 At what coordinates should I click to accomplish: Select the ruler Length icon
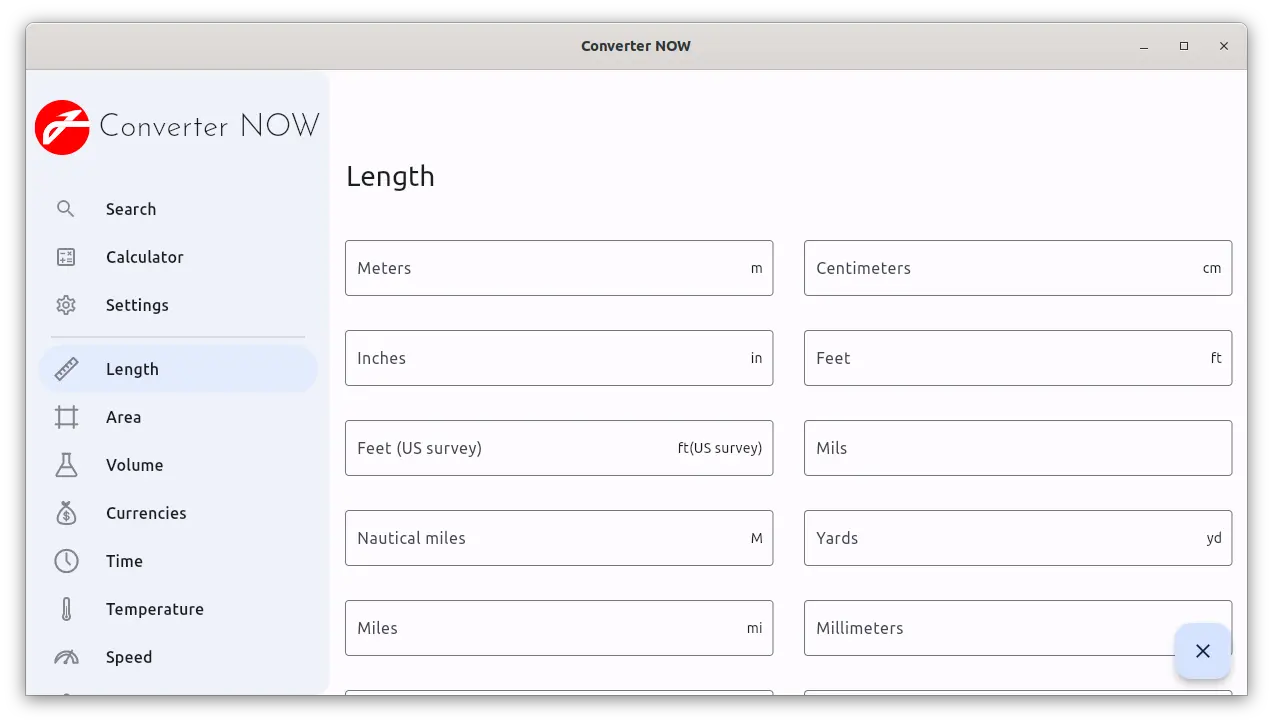pyautogui.click(x=66, y=369)
